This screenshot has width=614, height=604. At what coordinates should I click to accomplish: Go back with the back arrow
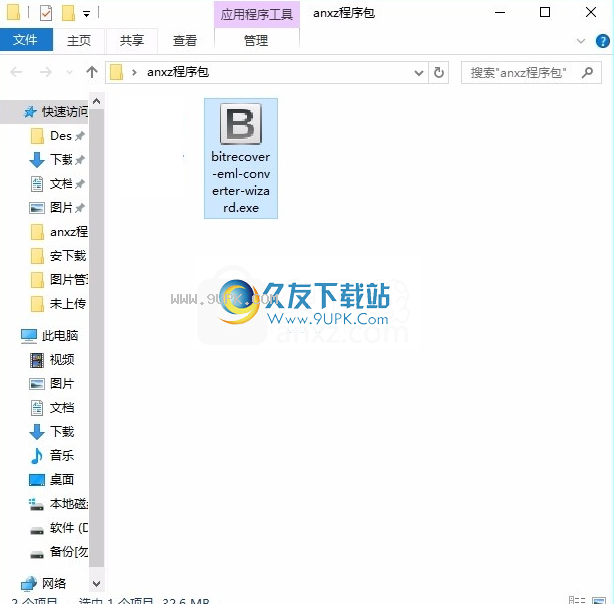tap(16, 72)
